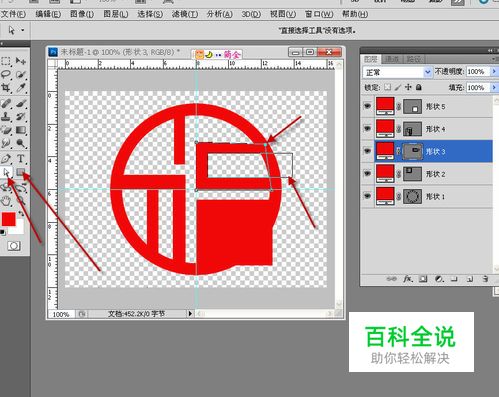Hide the 形状 5 layer
499x397 pixels.
tap(367, 106)
